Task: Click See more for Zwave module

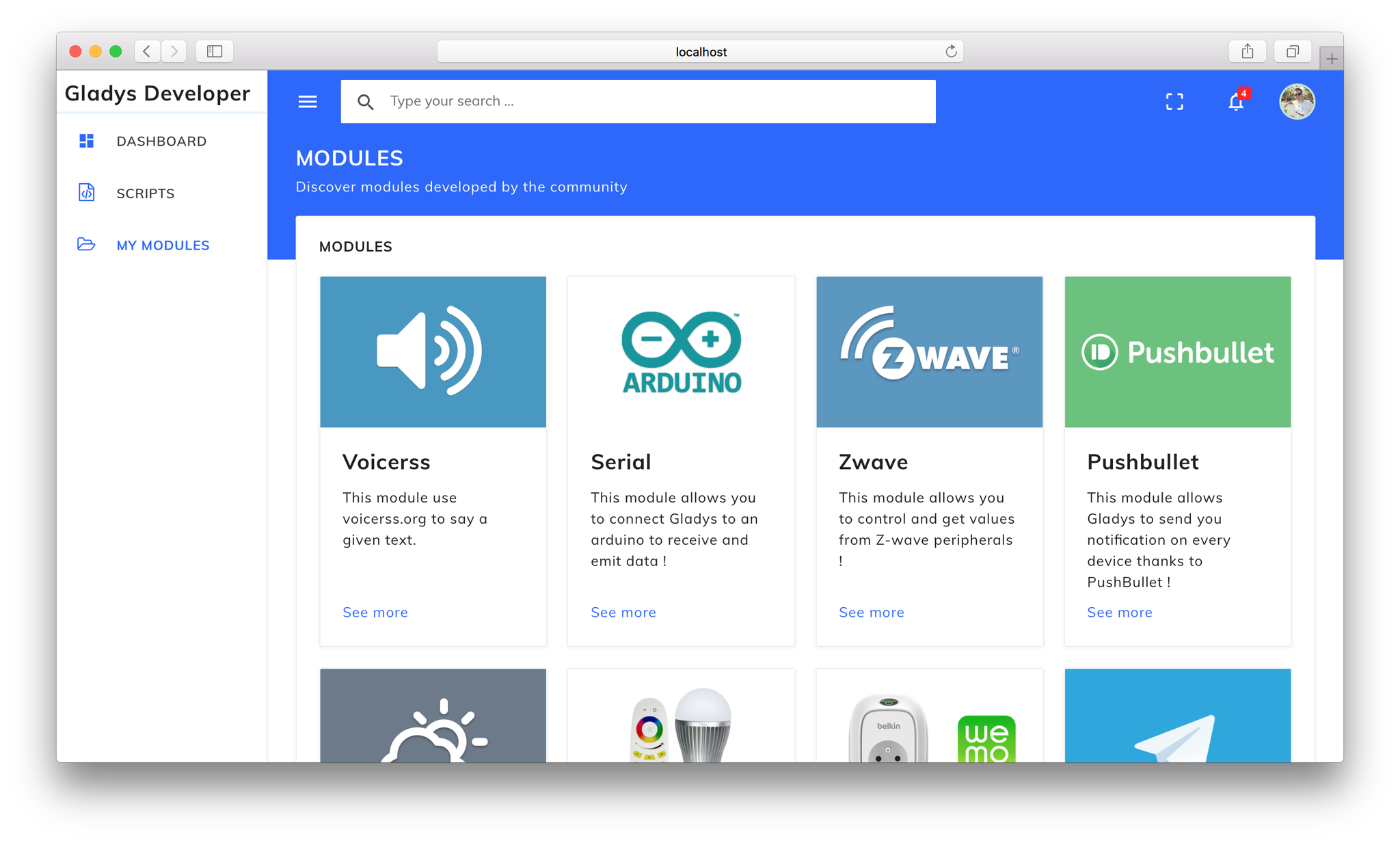Action: pos(872,612)
